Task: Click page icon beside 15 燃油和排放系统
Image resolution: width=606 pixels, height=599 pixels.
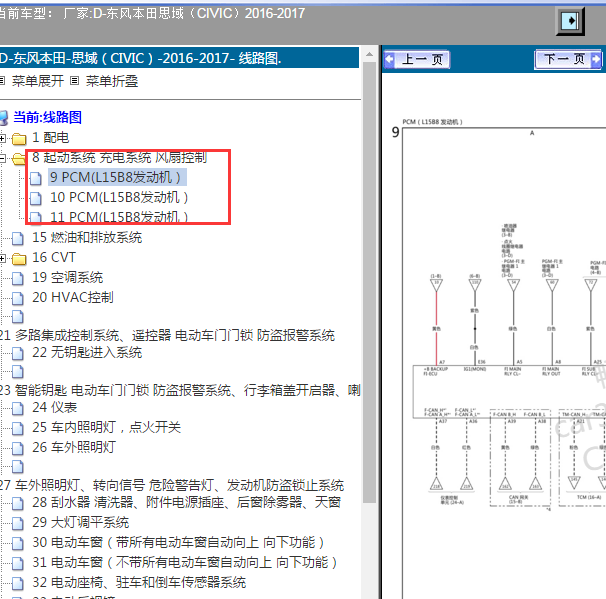Action: 18,238
